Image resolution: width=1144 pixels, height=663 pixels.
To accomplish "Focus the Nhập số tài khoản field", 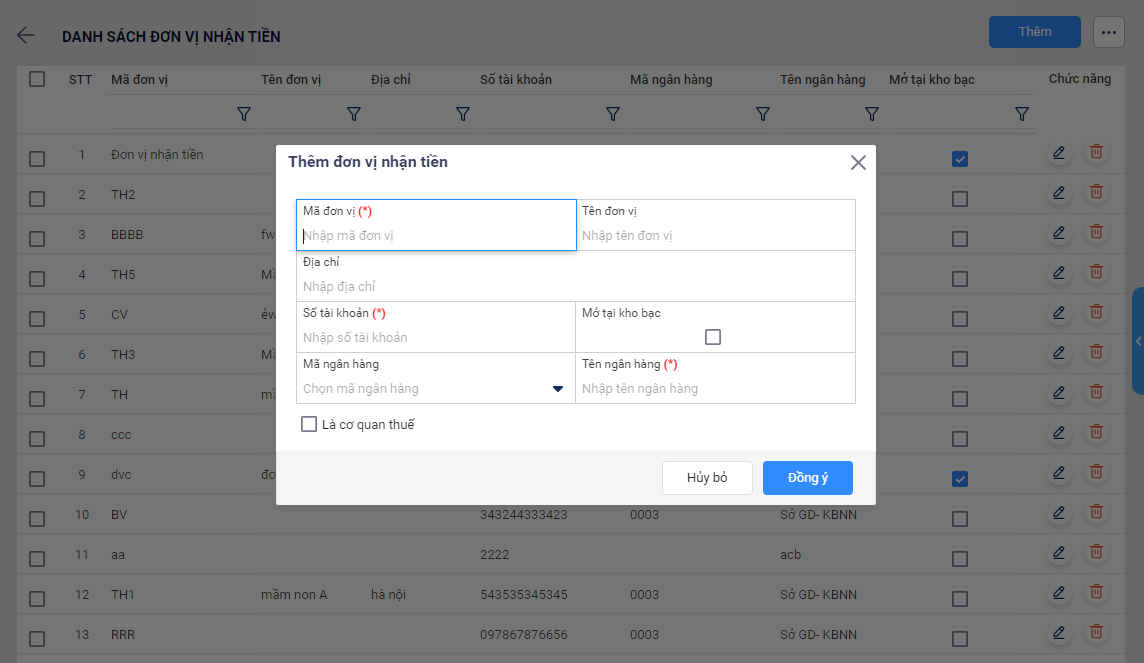I will (x=436, y=338).
